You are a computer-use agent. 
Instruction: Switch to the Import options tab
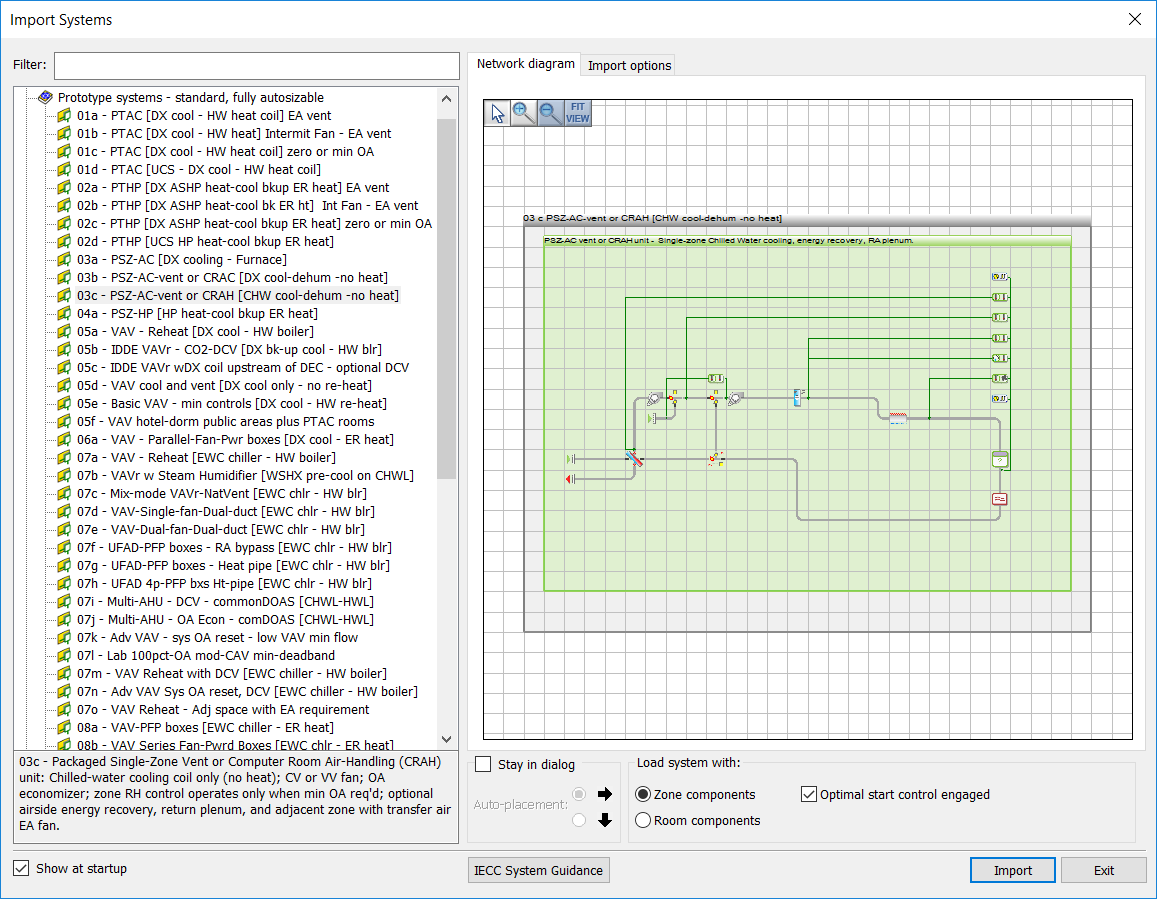pos(629,66)
